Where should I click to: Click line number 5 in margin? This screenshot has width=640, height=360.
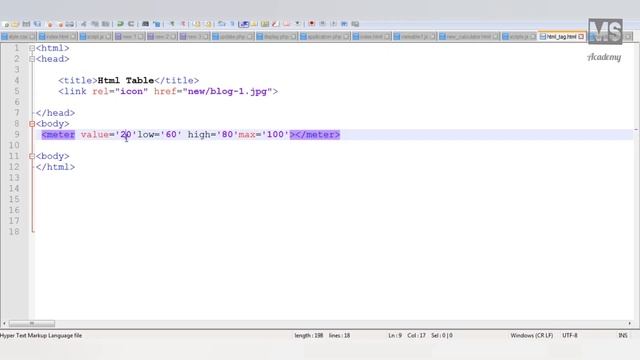point(17,91)
